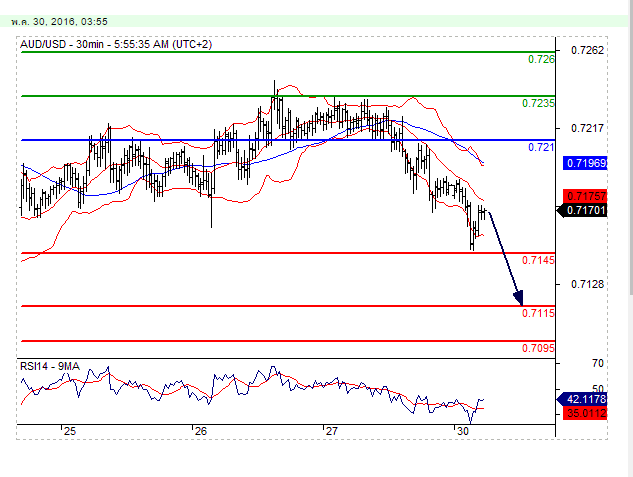Click the 0.7262 price axis value
This screenshot has width=633, height=477.
587,50
